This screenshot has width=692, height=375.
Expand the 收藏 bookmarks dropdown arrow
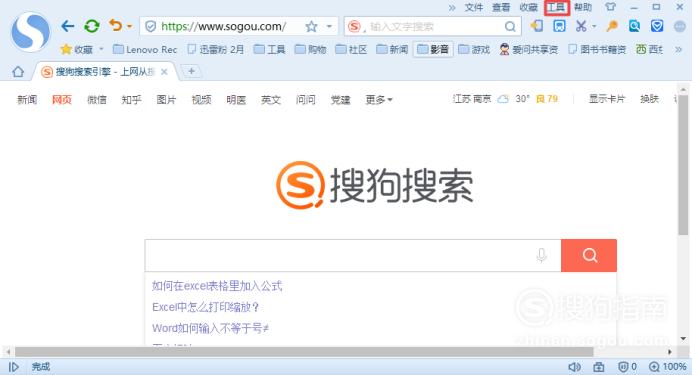(102, 49)
